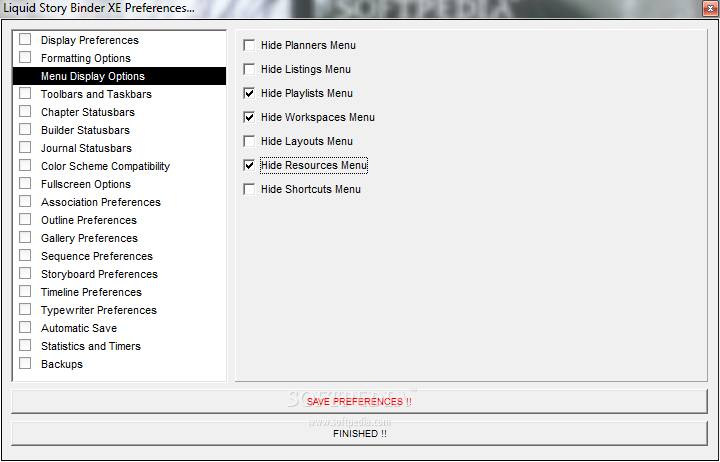Click the box beside Backups

click(25, 363)
